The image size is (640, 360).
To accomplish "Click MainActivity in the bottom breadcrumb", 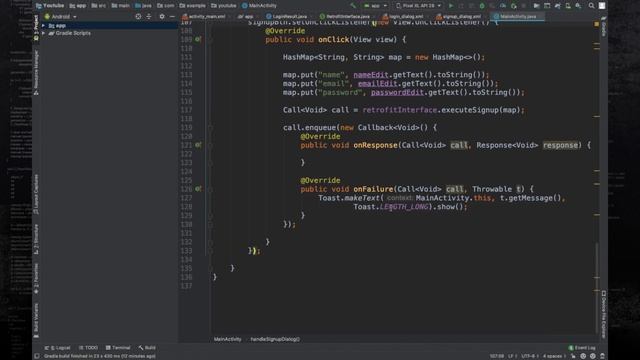I will (x=227, y=339).
